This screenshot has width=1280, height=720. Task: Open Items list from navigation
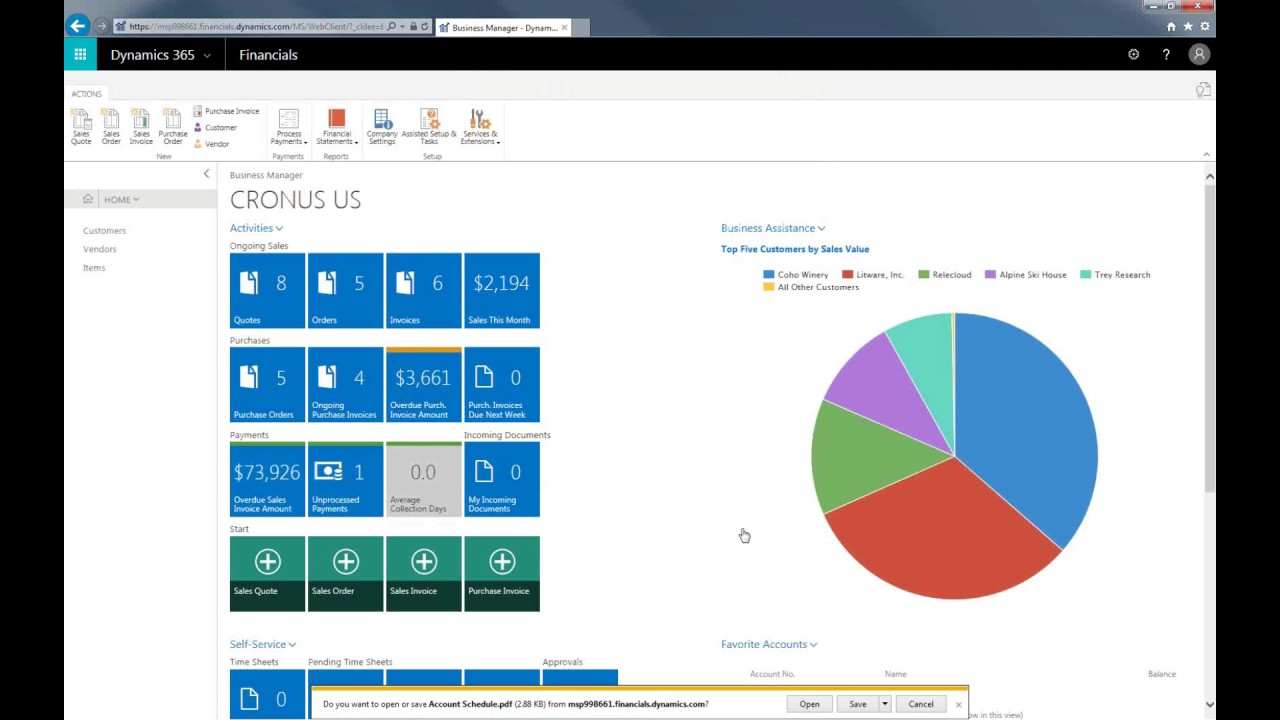94,268
